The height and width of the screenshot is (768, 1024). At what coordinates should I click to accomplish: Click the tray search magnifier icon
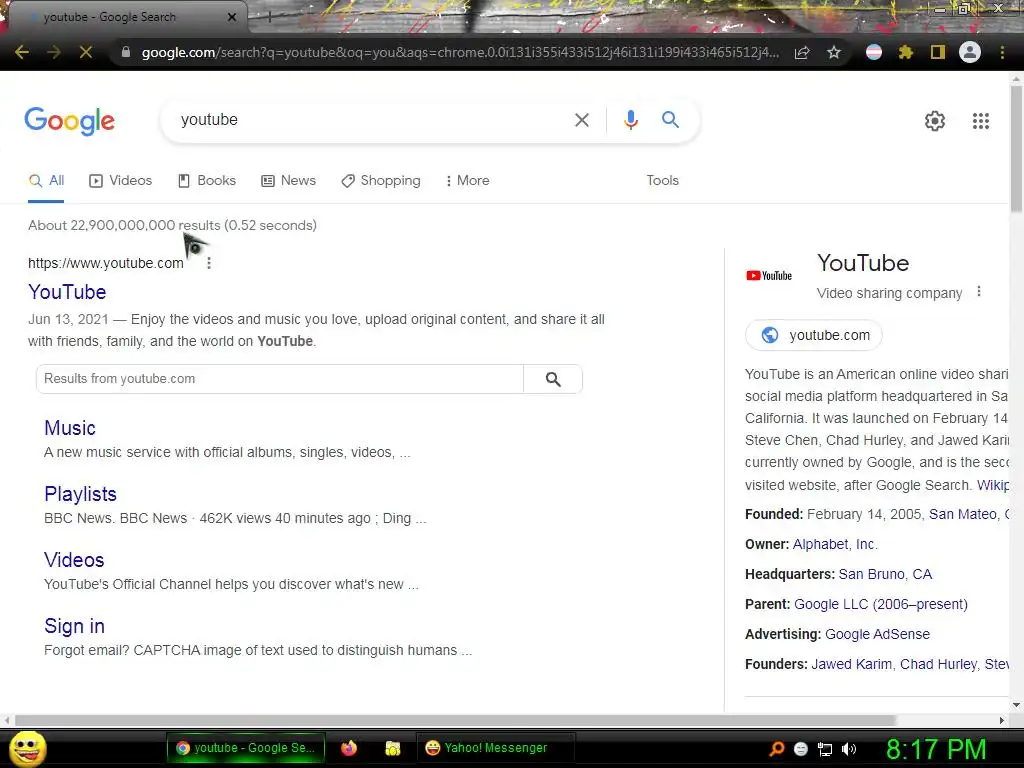[777, 749]
